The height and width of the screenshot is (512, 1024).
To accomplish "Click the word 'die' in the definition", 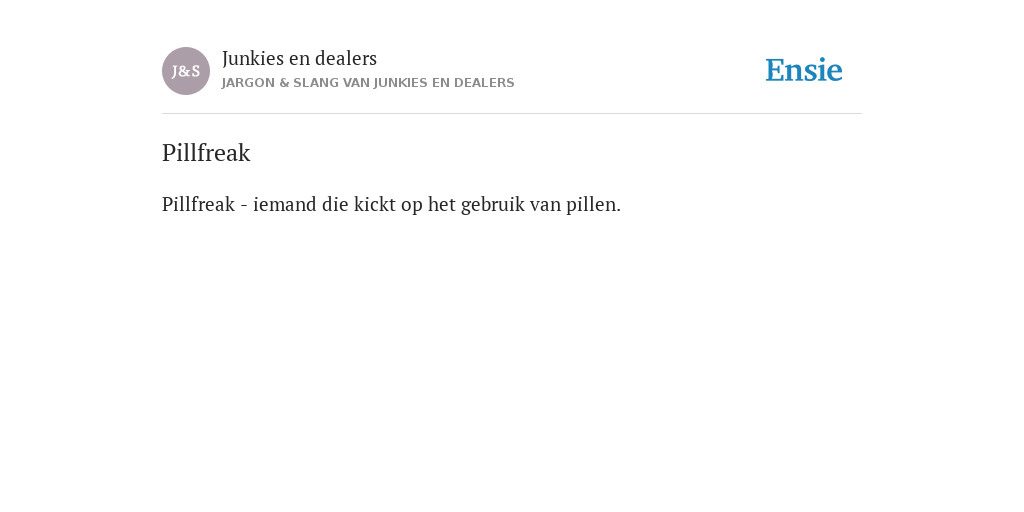I will (x=335, y=204).
